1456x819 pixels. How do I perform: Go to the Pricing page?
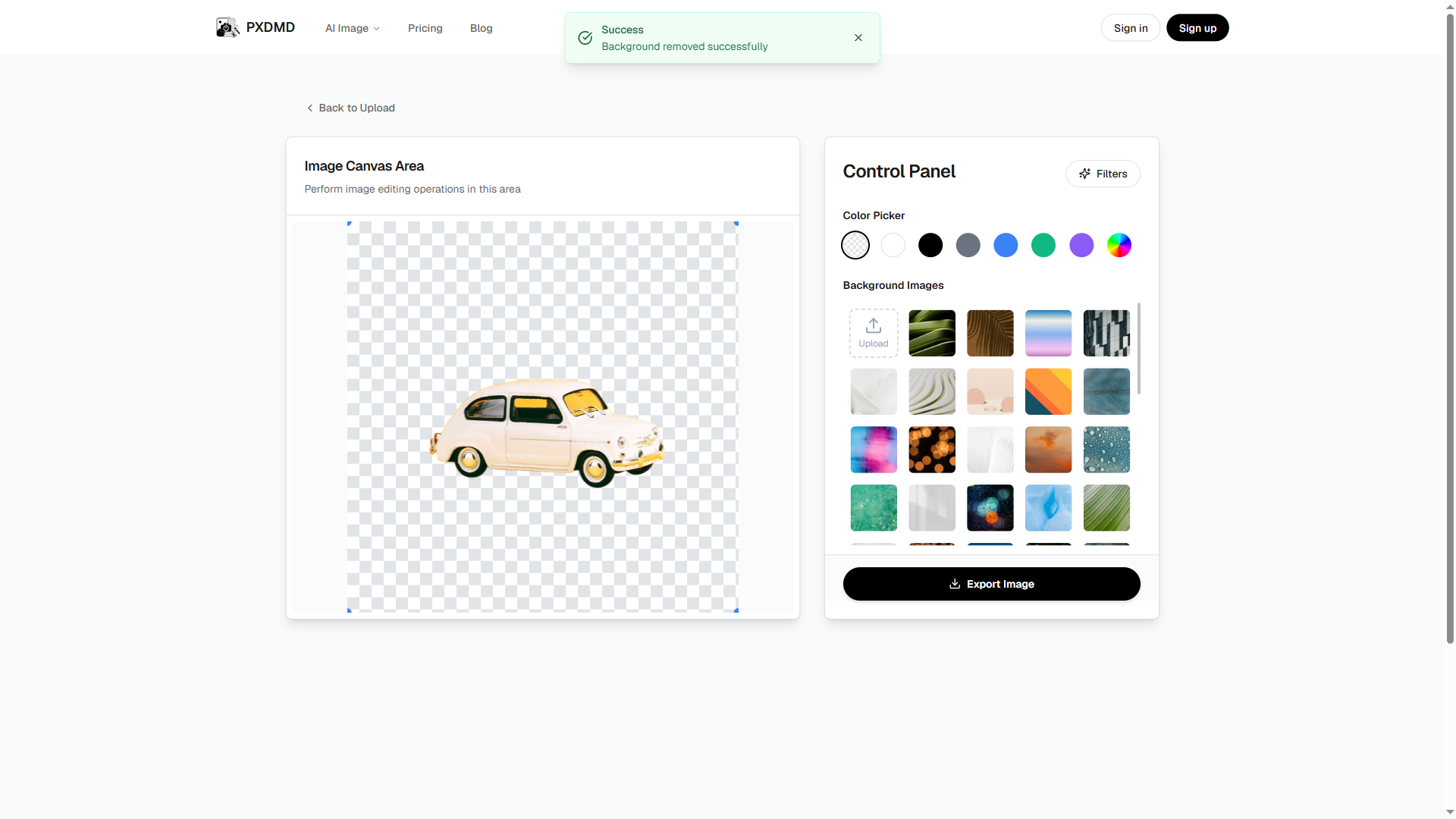tap(425, 28)
